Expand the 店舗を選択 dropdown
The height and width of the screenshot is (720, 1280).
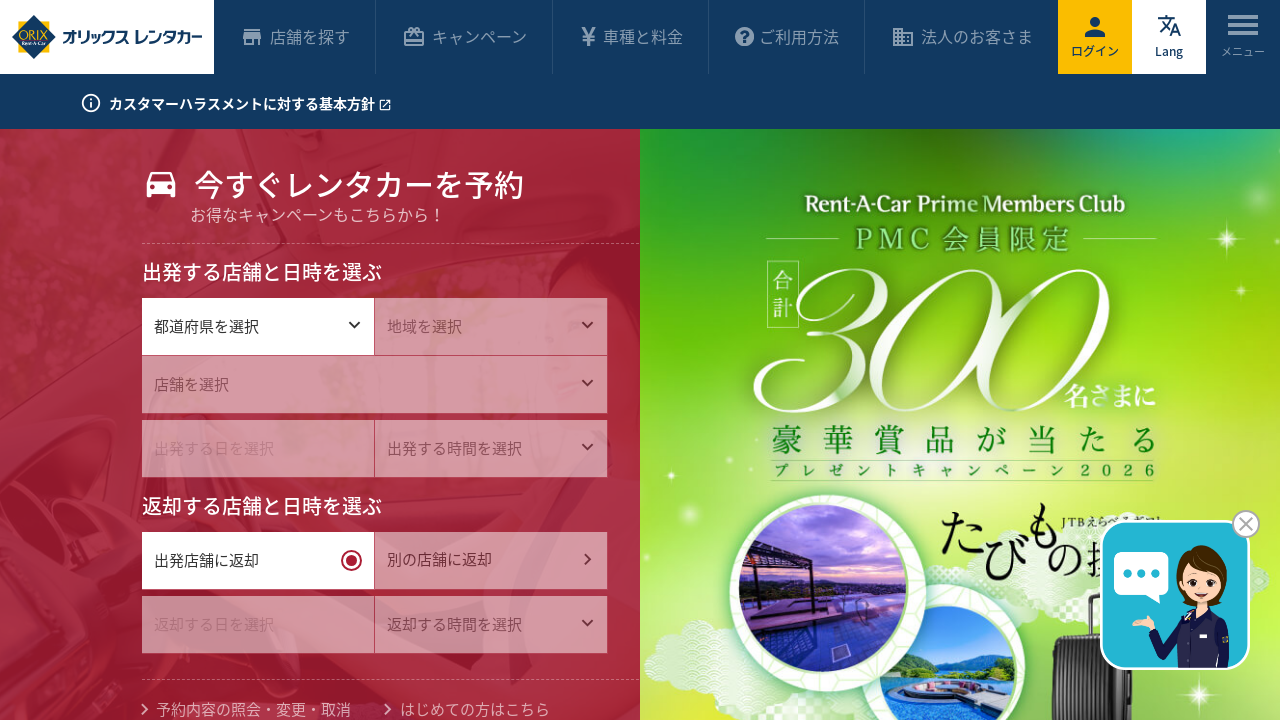pyautogui.click(x=374, y=384)
